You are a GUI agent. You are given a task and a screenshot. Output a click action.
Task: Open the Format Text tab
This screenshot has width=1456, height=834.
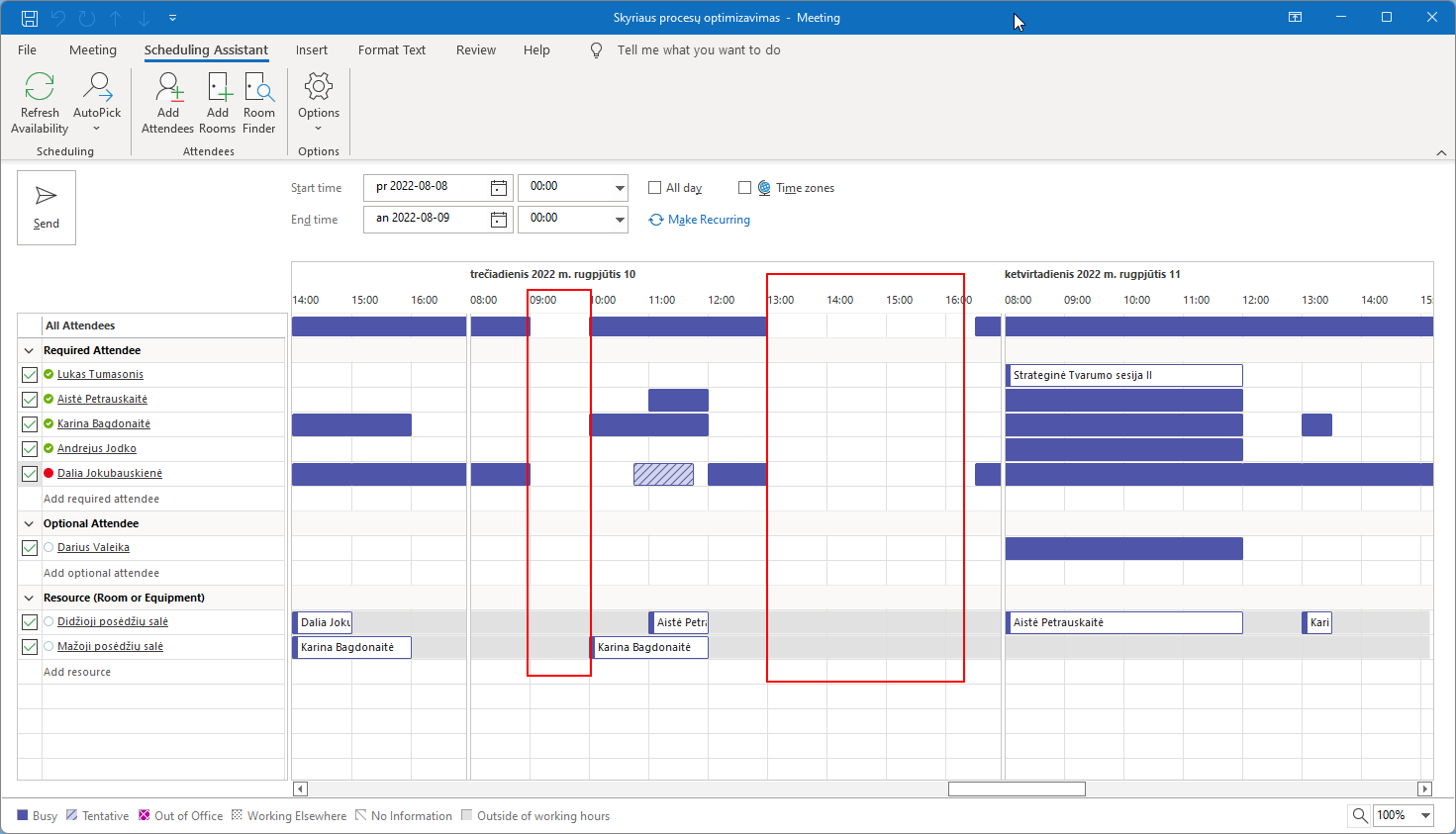coord(391,50)
